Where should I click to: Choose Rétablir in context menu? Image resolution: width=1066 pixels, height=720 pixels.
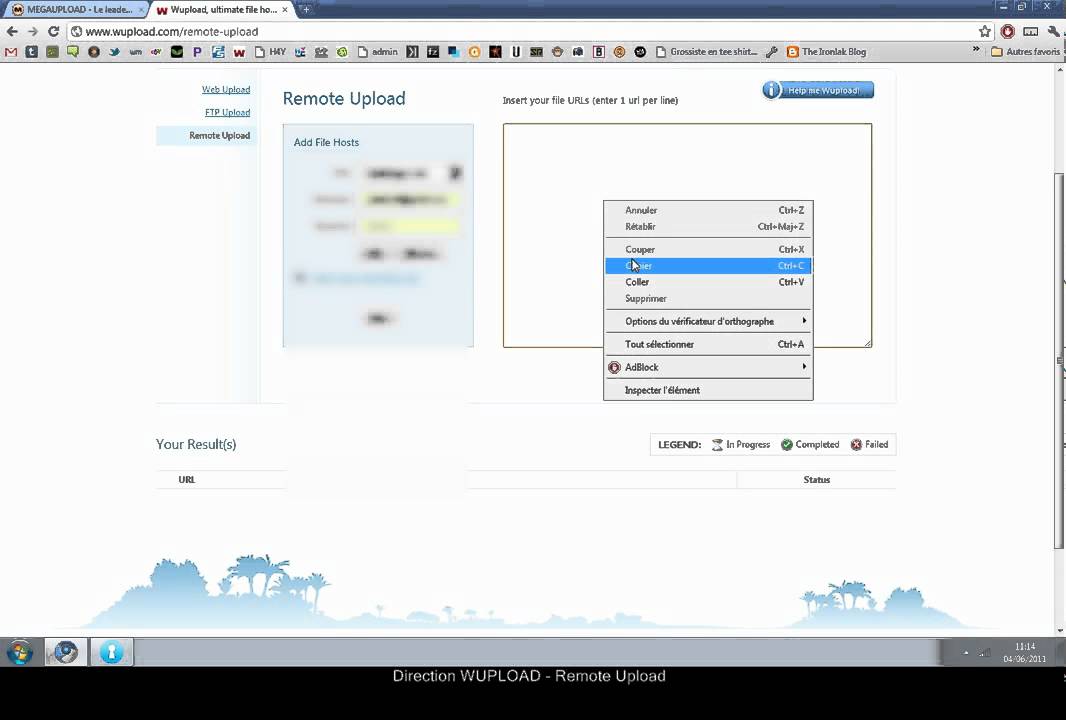click(708, 226)
